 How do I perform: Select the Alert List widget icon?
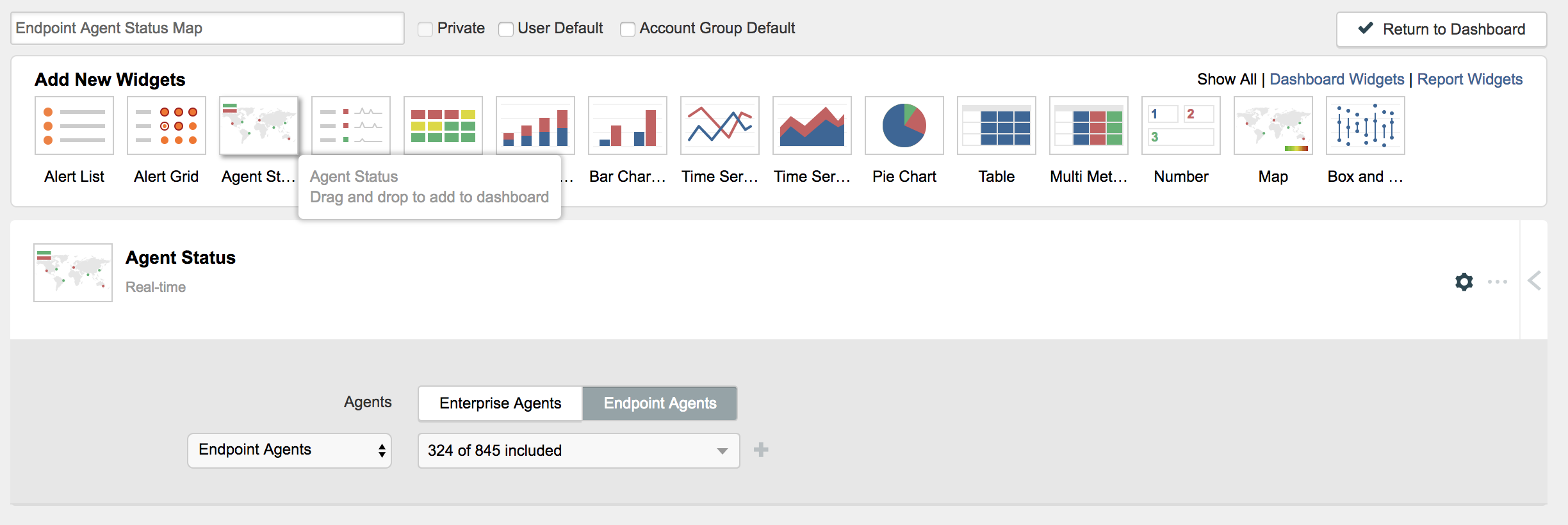click(x=74, y=125)
